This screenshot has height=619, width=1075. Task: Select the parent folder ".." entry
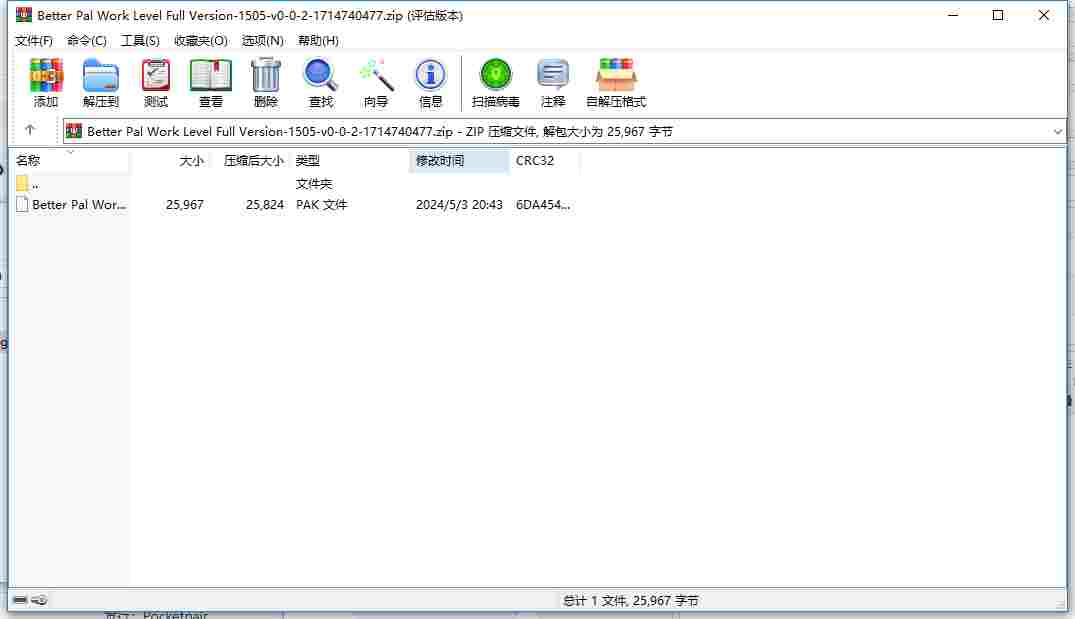[x=27, y=184]
